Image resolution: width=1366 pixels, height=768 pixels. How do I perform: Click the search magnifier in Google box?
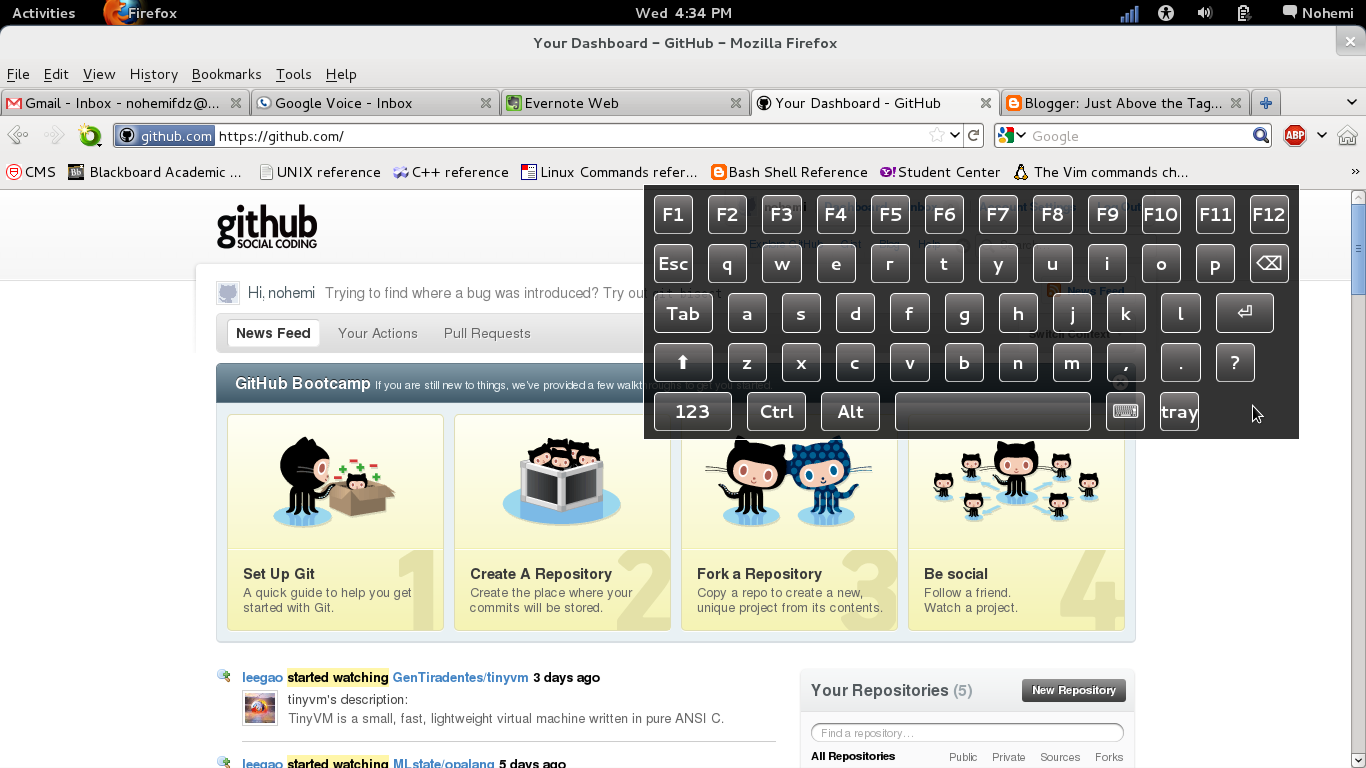pos(1261,135)
